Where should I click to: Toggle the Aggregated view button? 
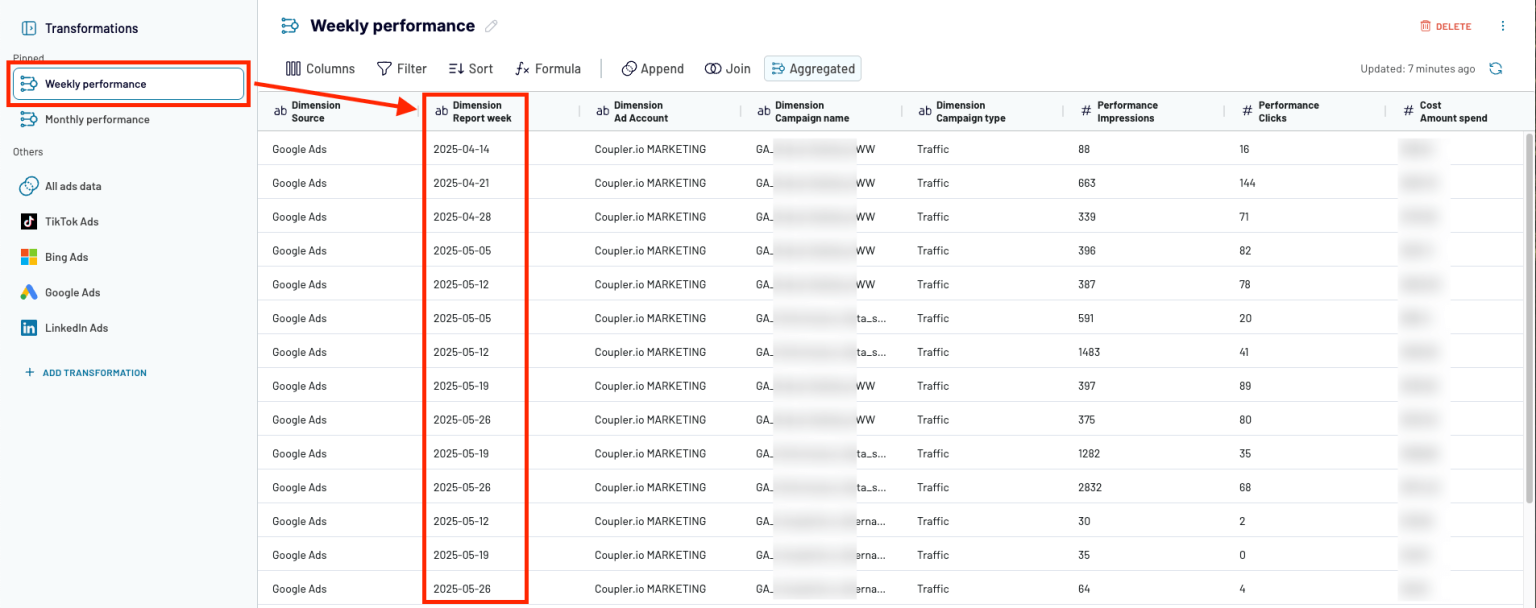(812, 69)
